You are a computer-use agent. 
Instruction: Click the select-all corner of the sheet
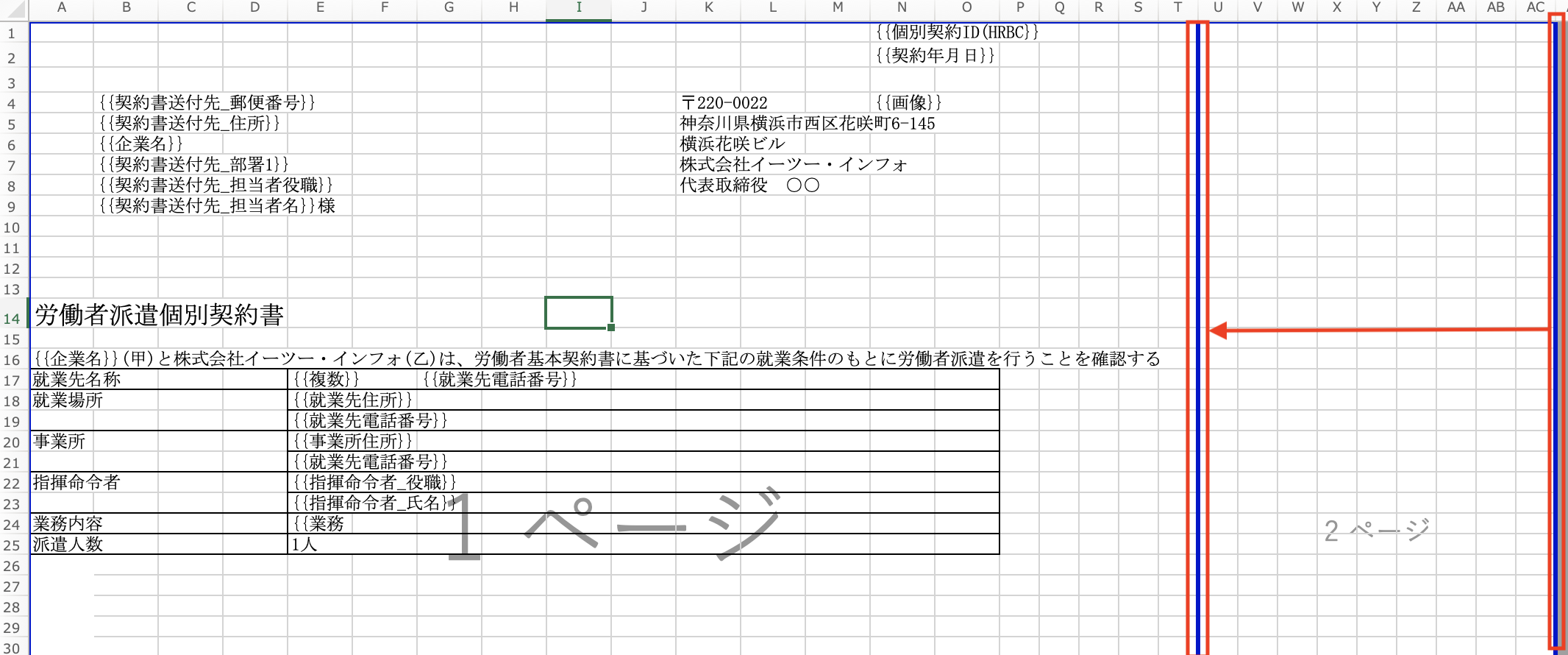pyautogui.click(x=13, y=9)
